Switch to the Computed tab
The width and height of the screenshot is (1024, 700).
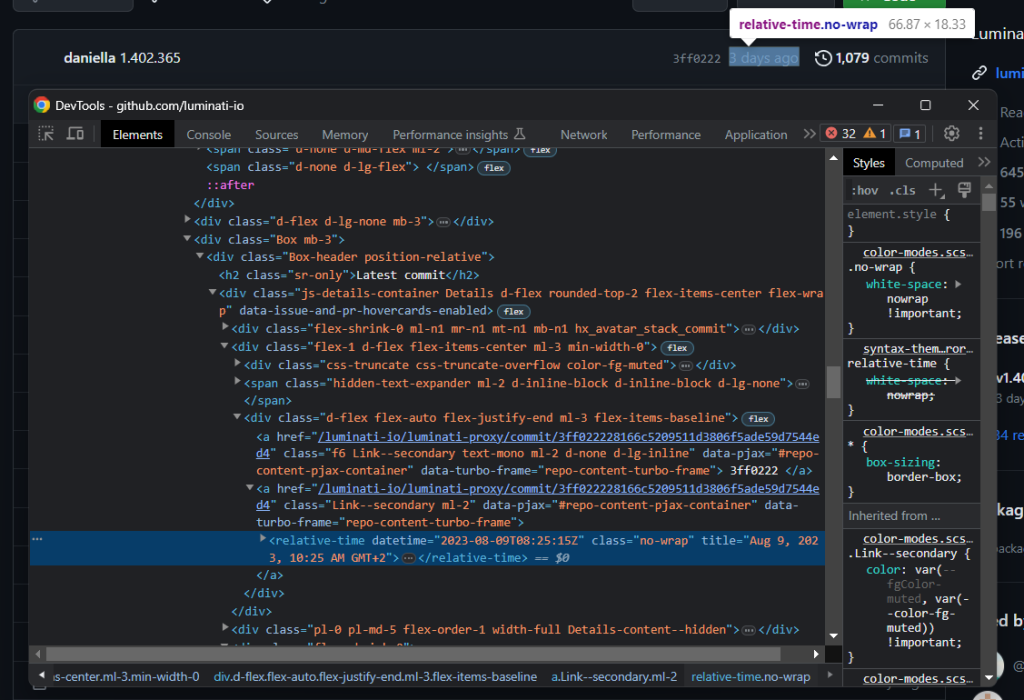coord(934,161)
